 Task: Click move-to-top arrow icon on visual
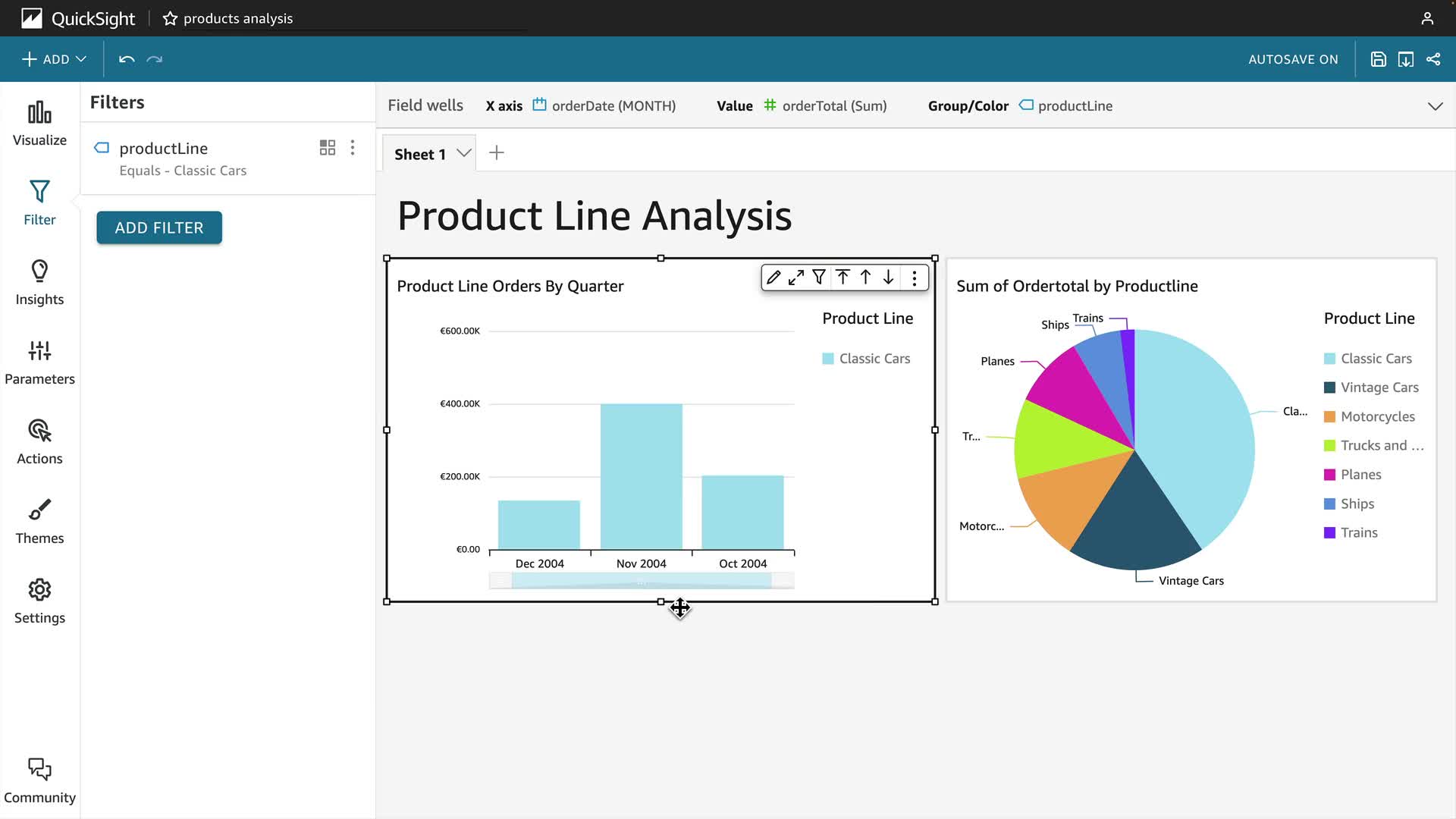pos(843,278)
